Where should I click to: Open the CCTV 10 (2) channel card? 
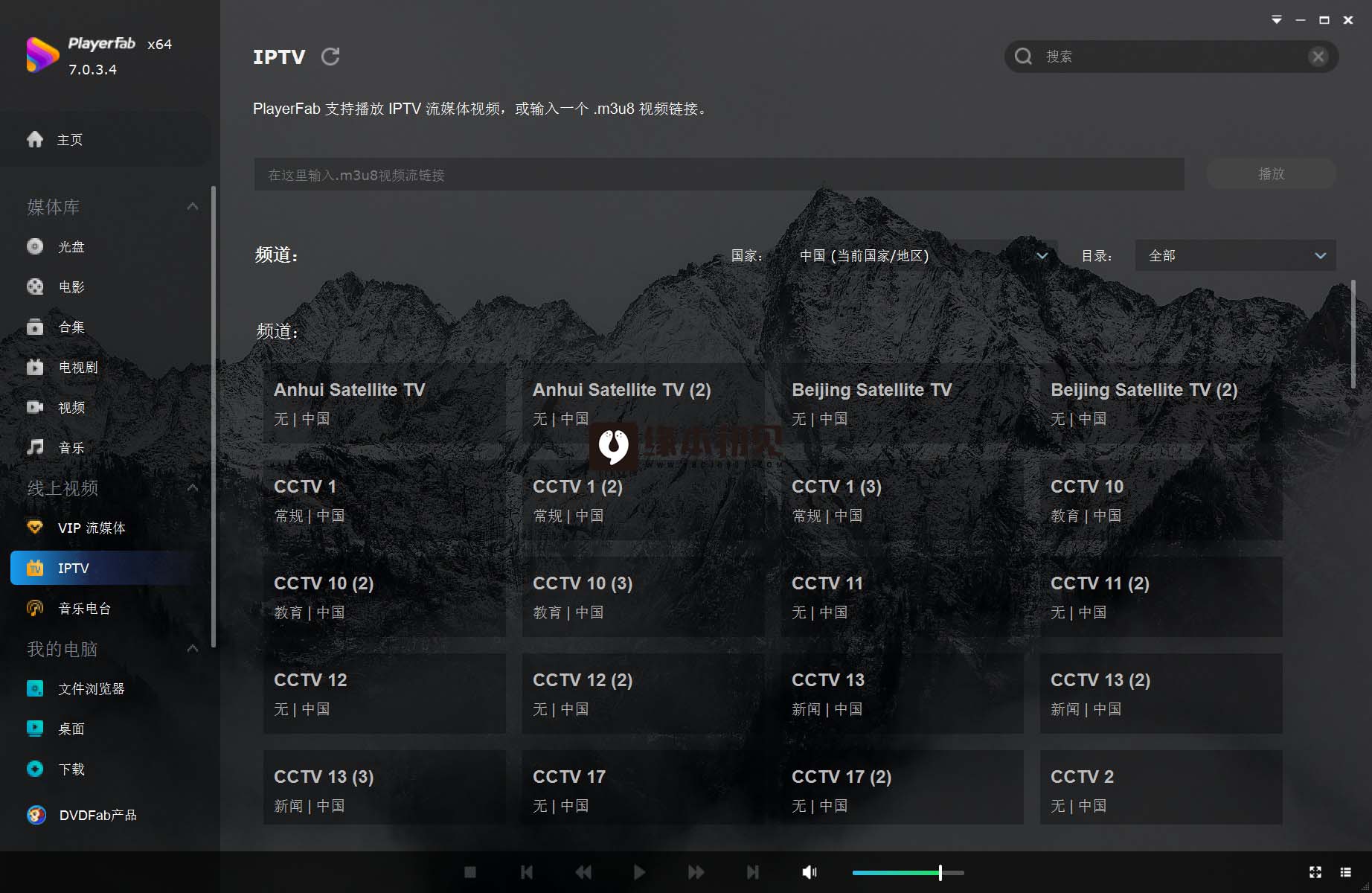tap(385, 597)
